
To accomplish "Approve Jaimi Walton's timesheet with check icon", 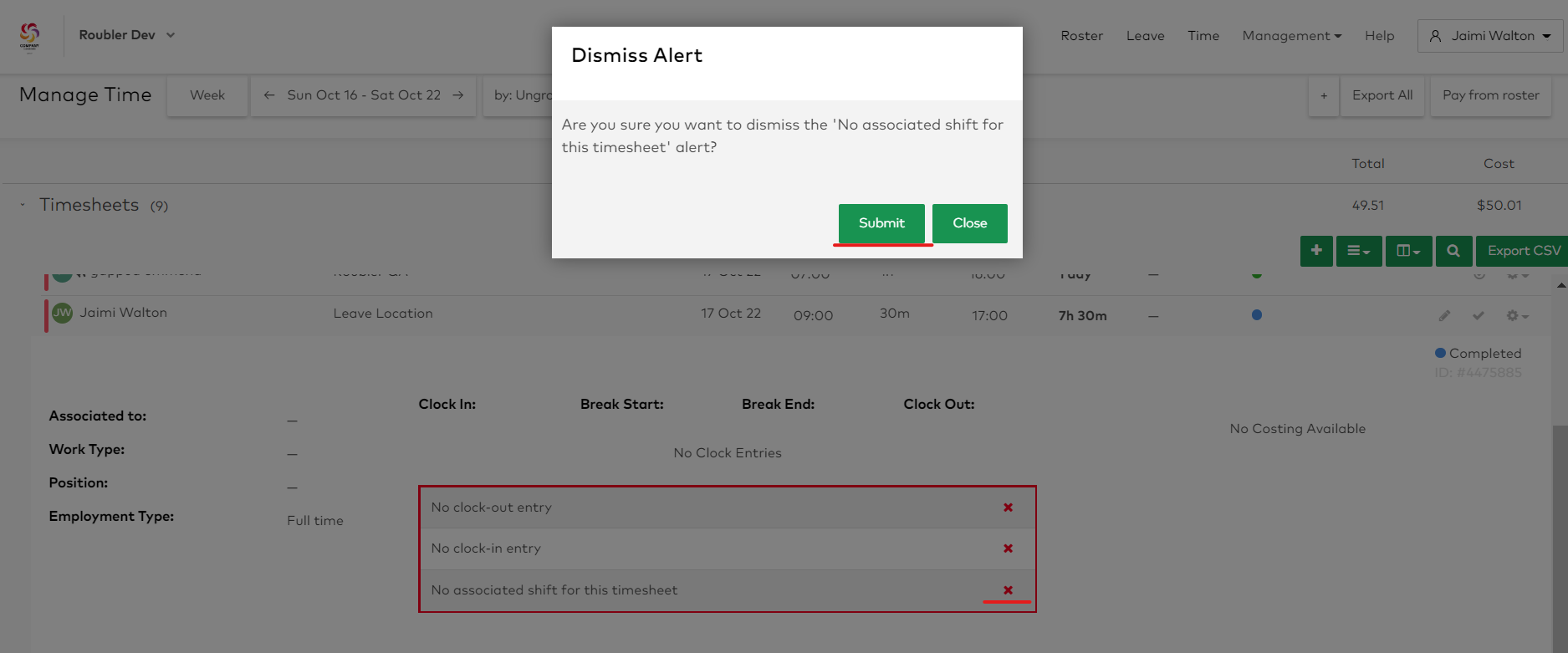I will pos(1479,316).
